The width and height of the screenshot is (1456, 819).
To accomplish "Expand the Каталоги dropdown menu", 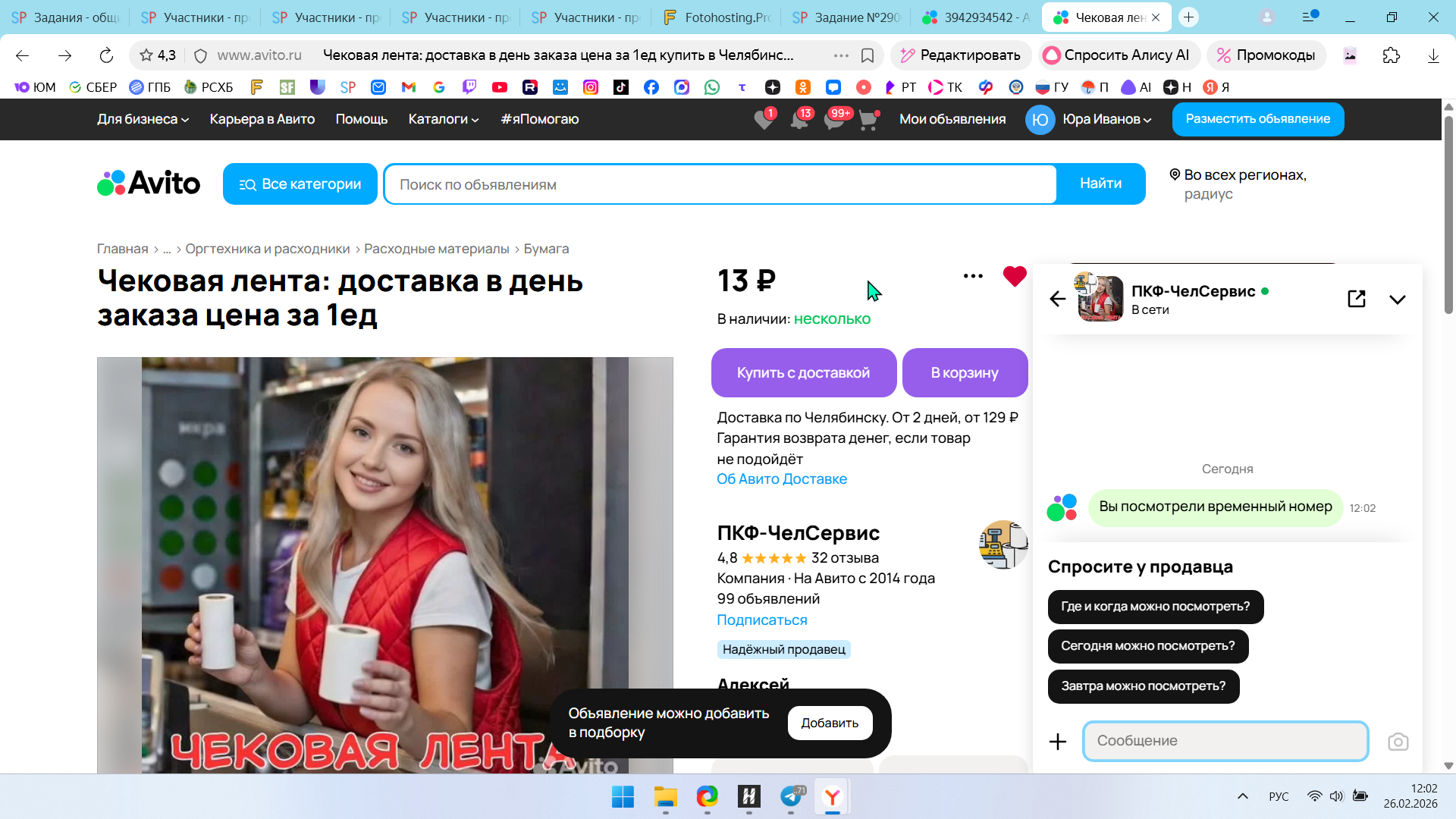I will (443, 119).
